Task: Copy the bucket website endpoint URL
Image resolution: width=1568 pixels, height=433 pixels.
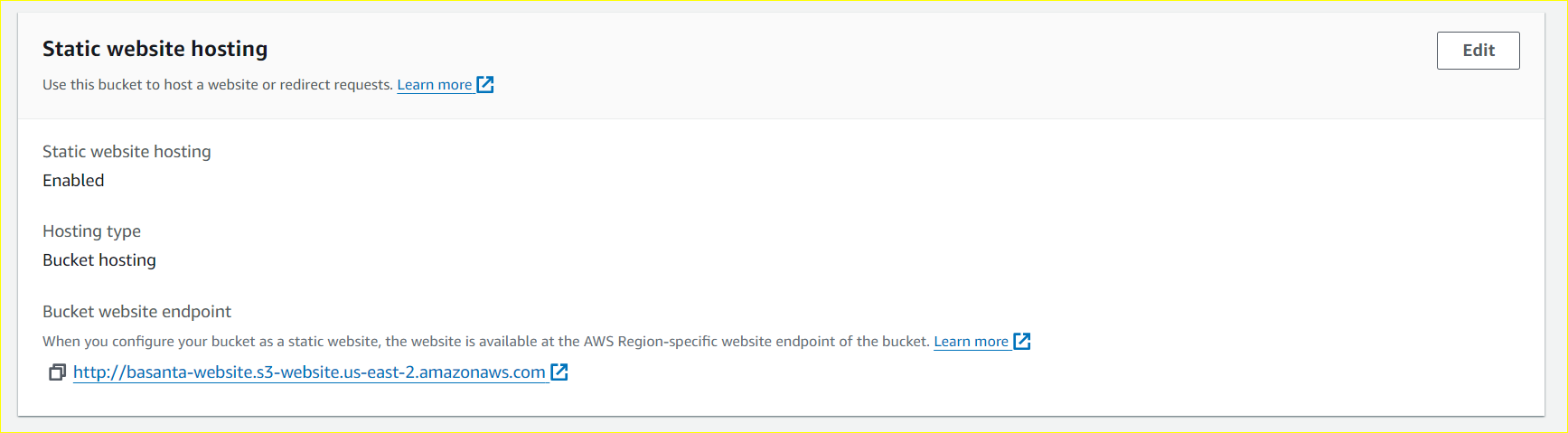Action: coord(57,372)
